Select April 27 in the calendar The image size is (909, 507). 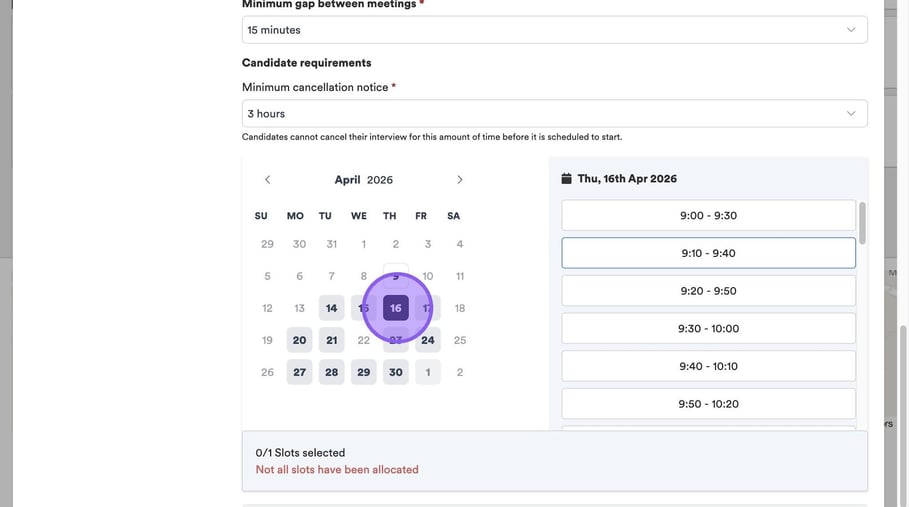coord(299,372)
